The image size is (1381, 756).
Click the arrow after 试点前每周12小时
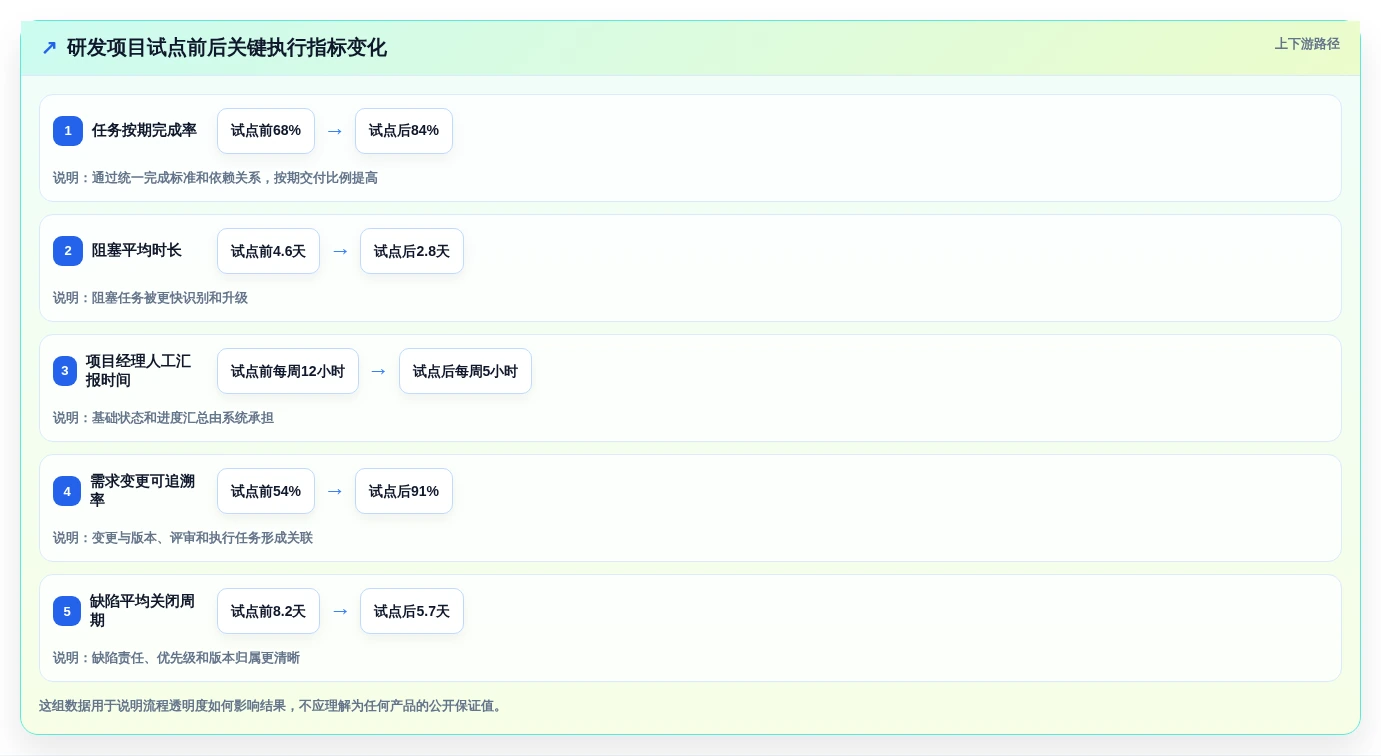(x=379, y=371)
